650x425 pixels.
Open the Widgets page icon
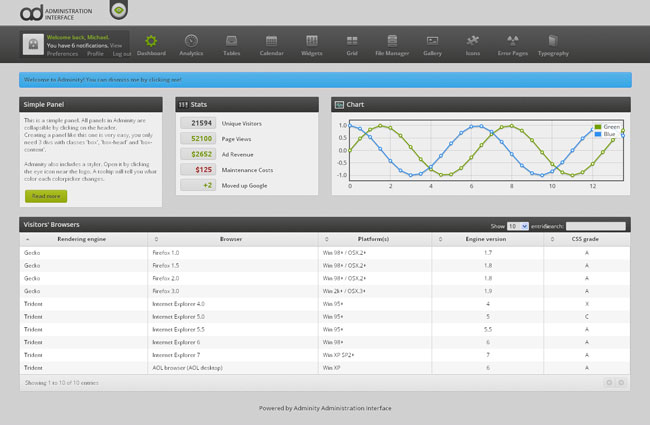point(312,41)
